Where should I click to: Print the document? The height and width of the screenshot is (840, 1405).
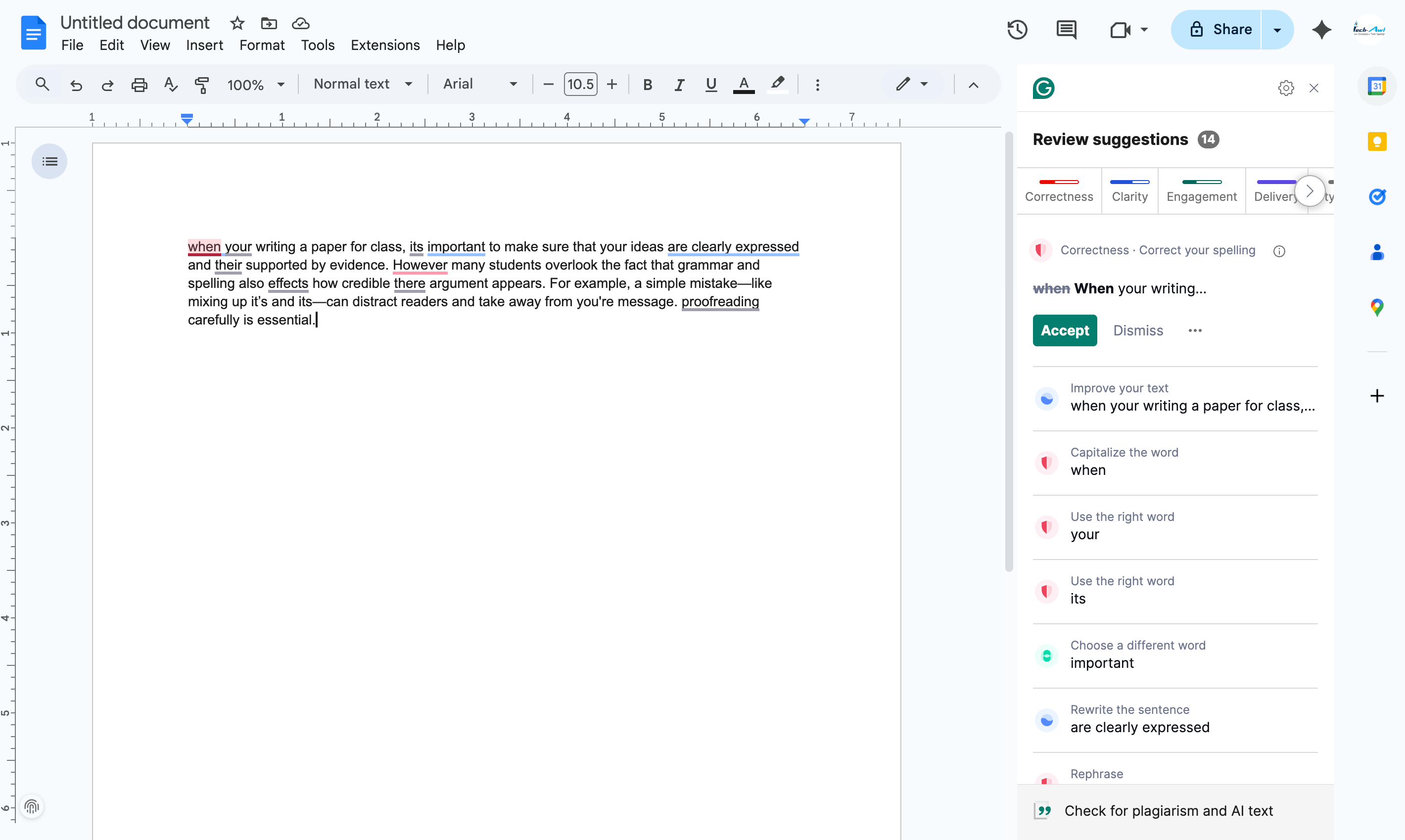[x=139, y=84]
